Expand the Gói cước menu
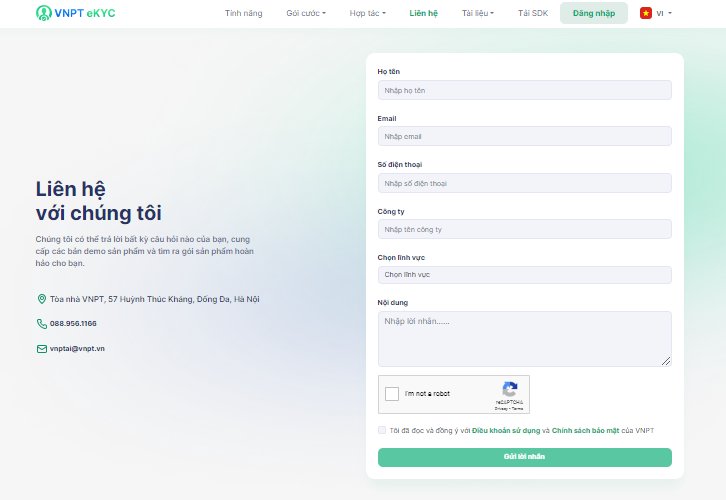Screen dimensions: 726x500 306,13
